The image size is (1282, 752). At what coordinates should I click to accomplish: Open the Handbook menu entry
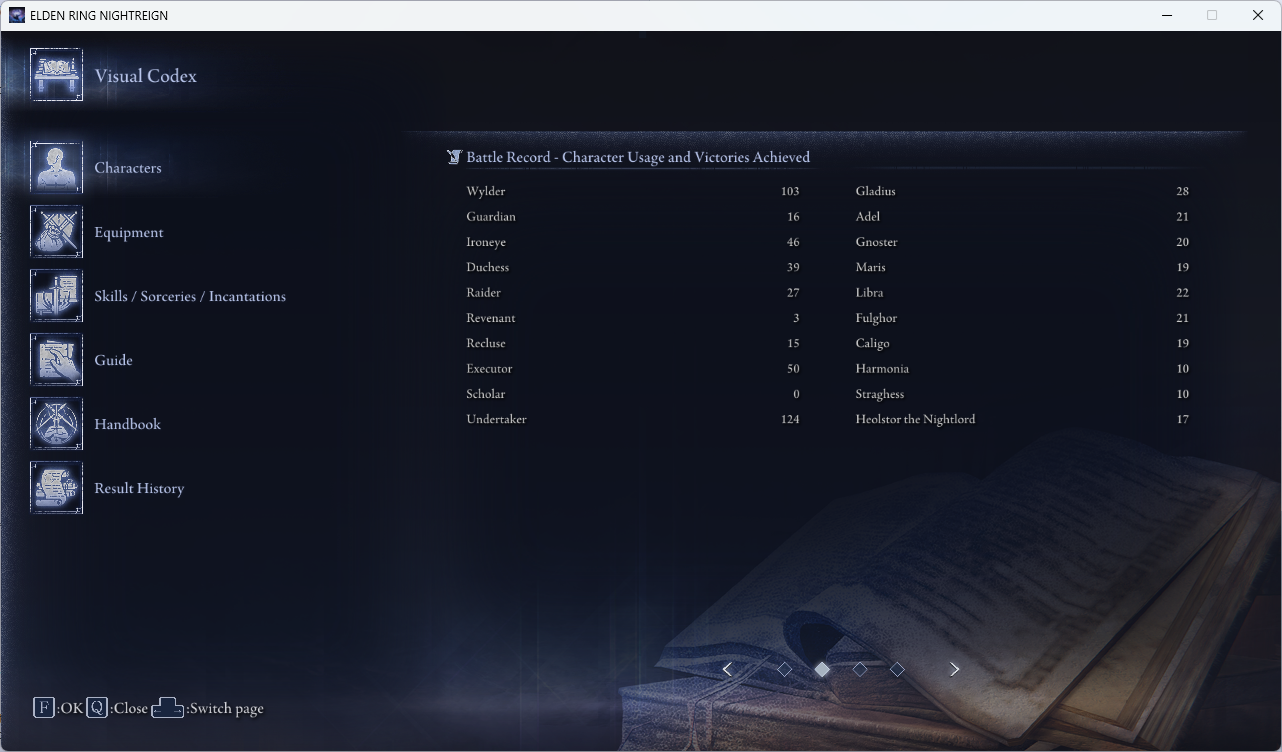127,424
